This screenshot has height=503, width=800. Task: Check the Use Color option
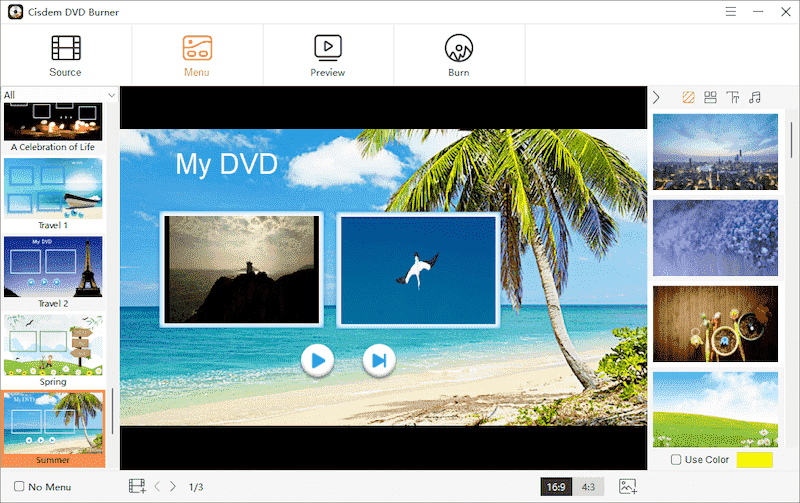click(x=677, y=460)
